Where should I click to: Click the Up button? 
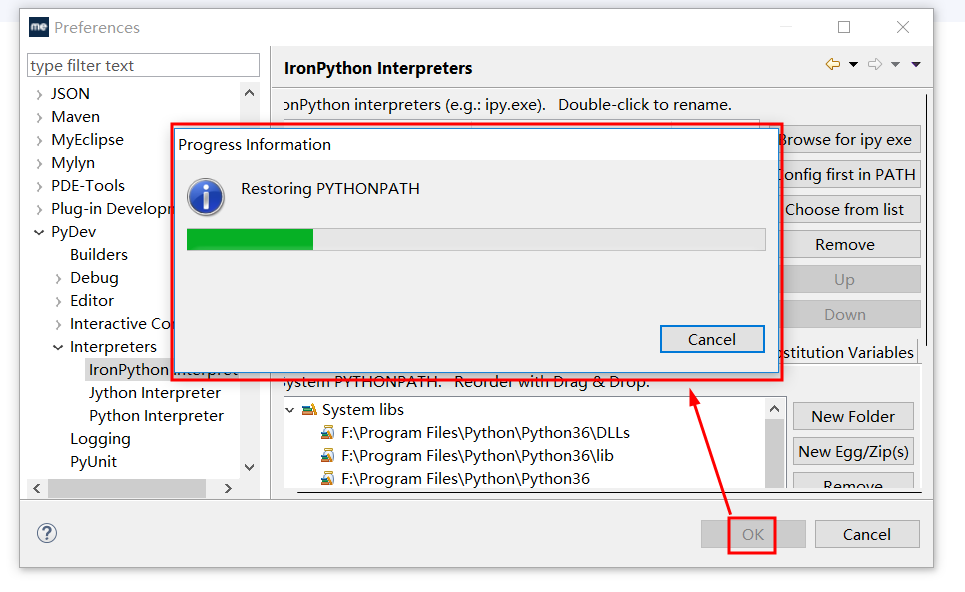point(850,280)
